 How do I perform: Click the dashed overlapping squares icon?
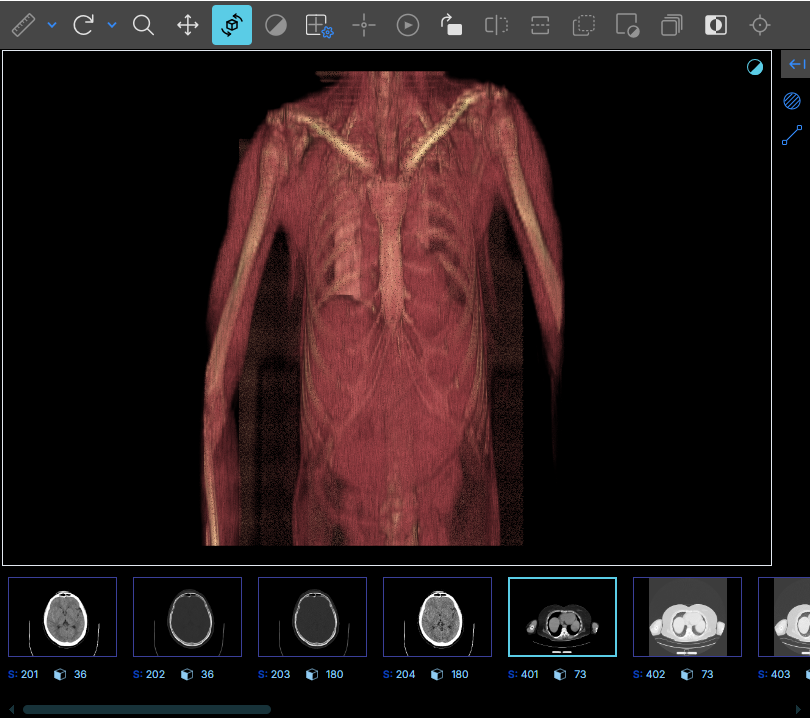(x=584, y=25)
